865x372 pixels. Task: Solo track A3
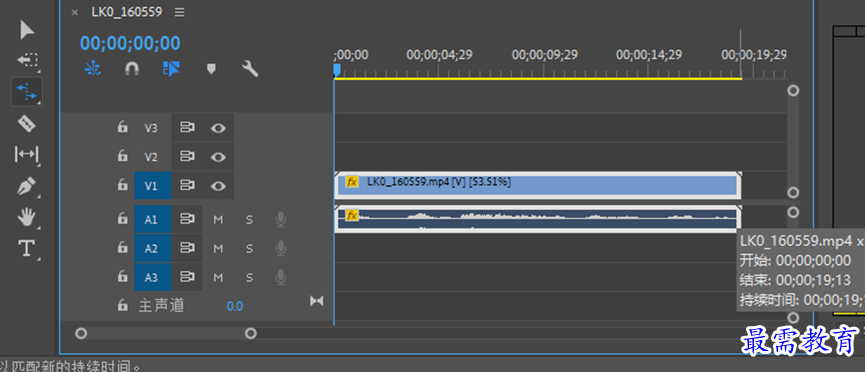[249, 277]
